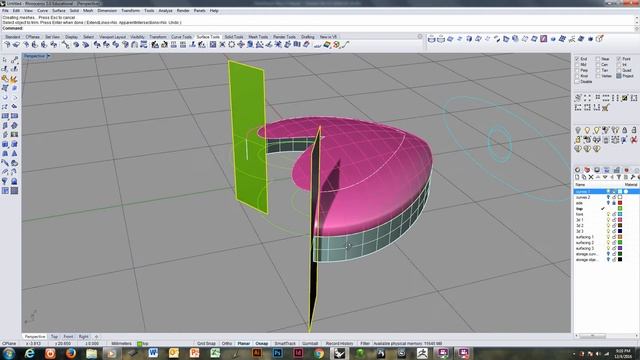Open Firefox from the taskbar
The height and width of the screenshot is (360, 640).
coord(71,353)
